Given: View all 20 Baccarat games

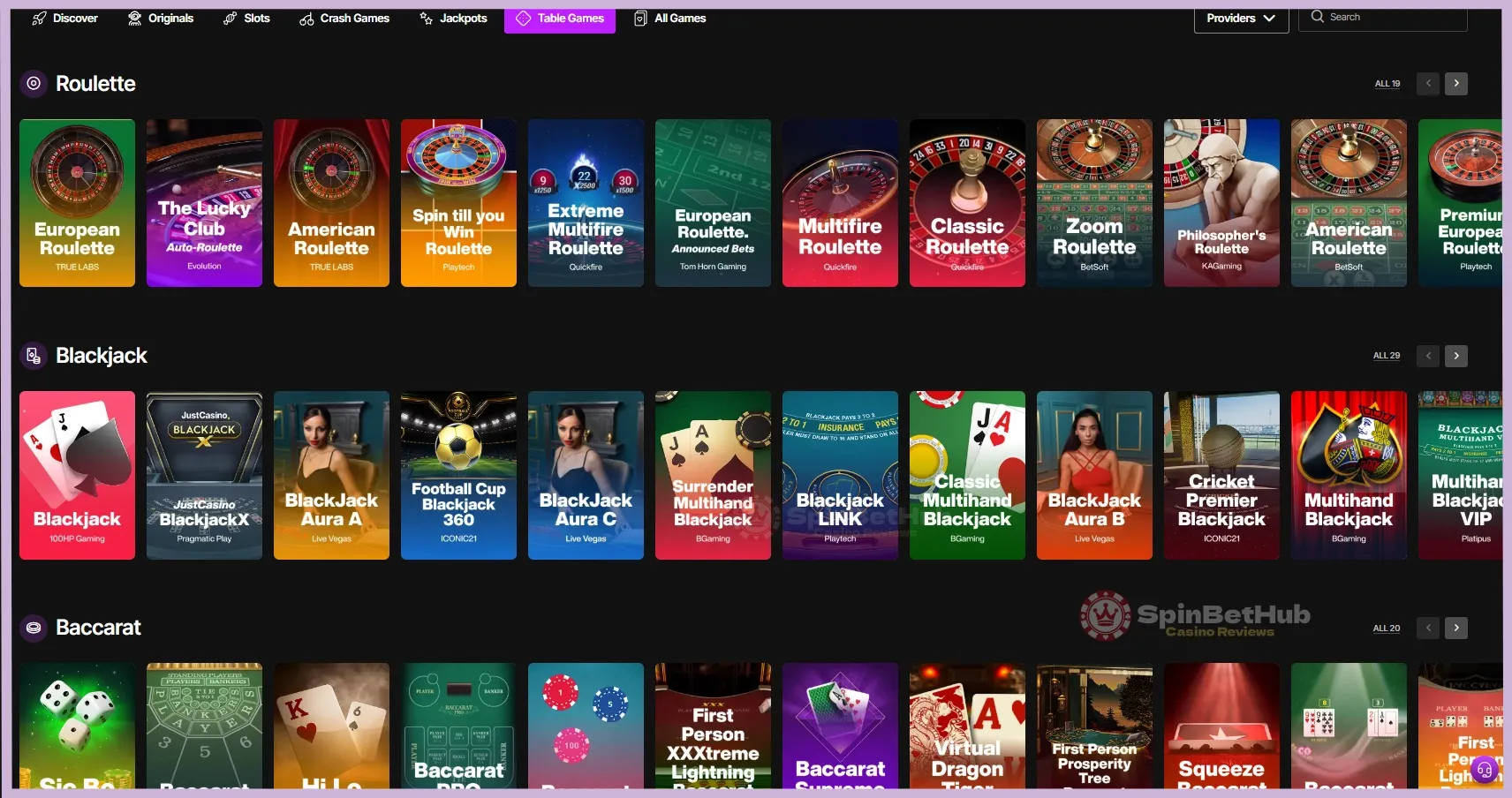Looking at the screenshot, I should point(1387,628).
